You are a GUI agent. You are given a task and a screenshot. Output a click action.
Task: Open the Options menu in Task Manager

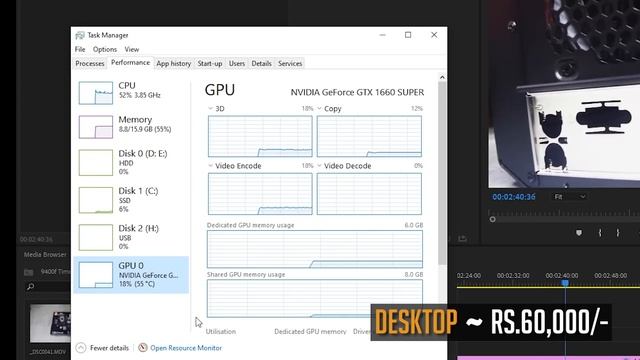[x=105, y=49]
